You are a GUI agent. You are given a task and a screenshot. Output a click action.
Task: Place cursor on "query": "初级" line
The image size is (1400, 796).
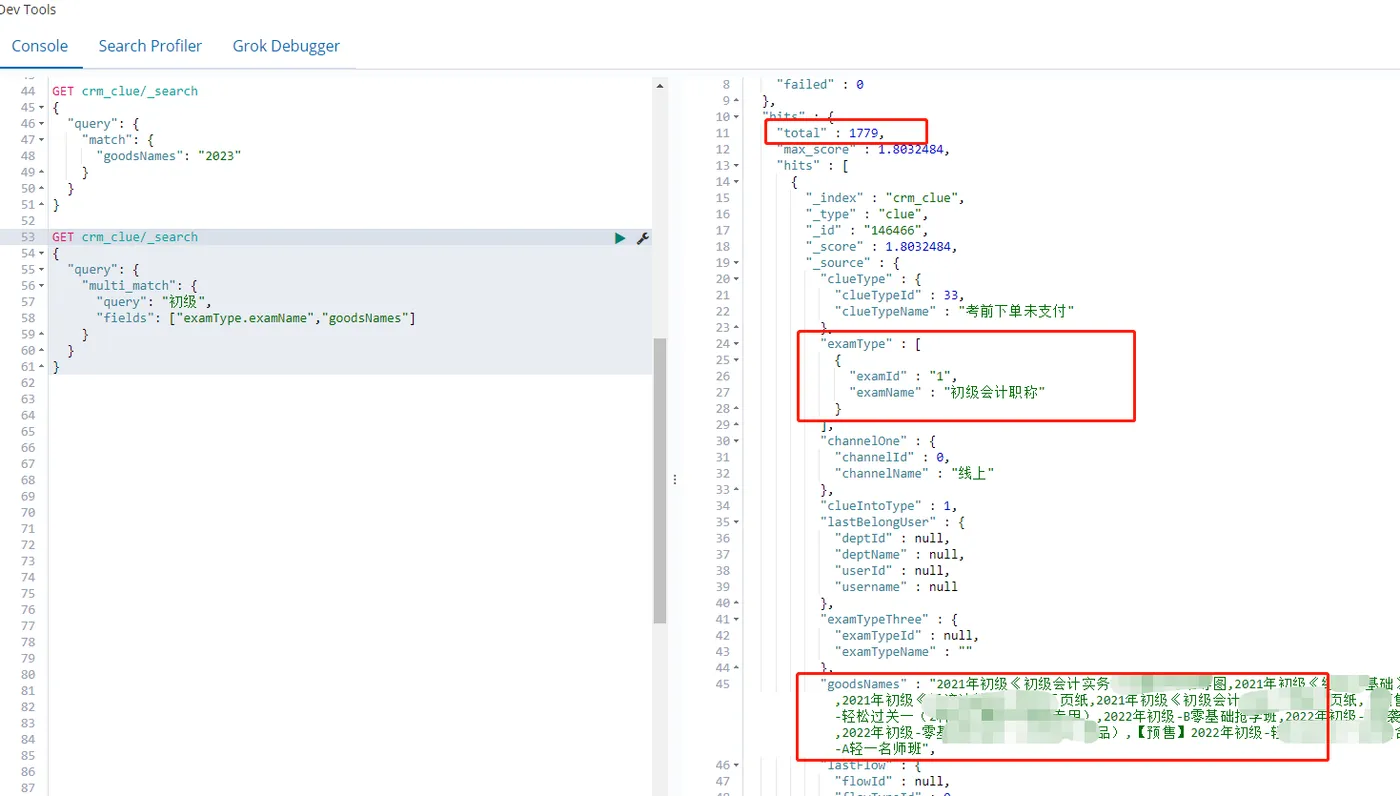(154, 302)
